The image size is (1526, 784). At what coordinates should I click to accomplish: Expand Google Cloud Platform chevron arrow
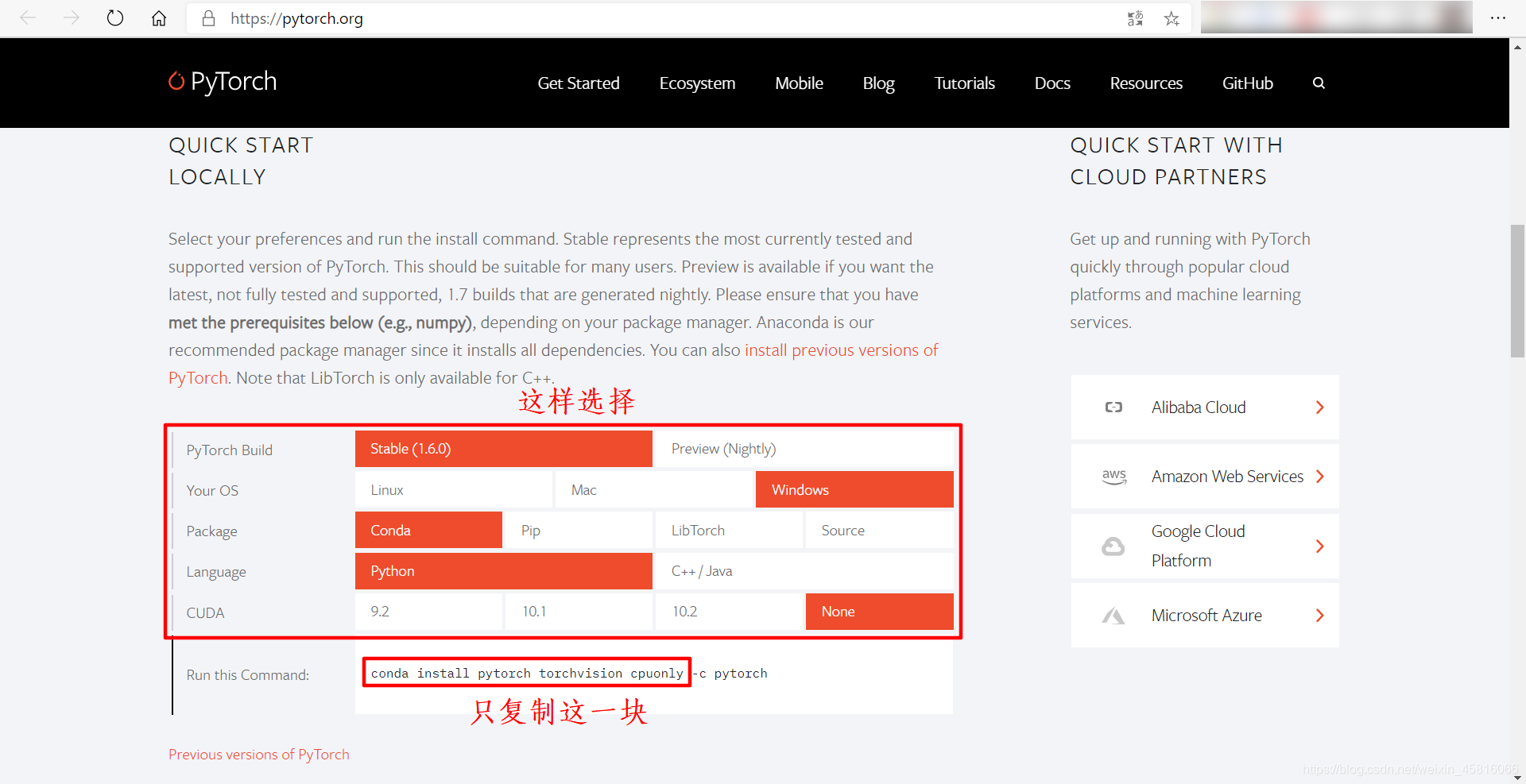coord(1319,546)
